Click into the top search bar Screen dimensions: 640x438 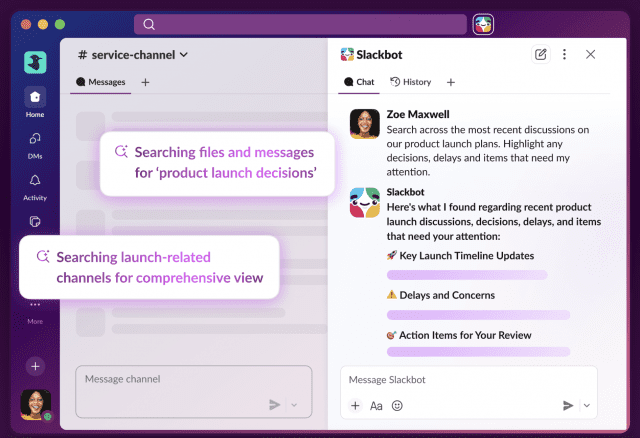click(300, 24)
